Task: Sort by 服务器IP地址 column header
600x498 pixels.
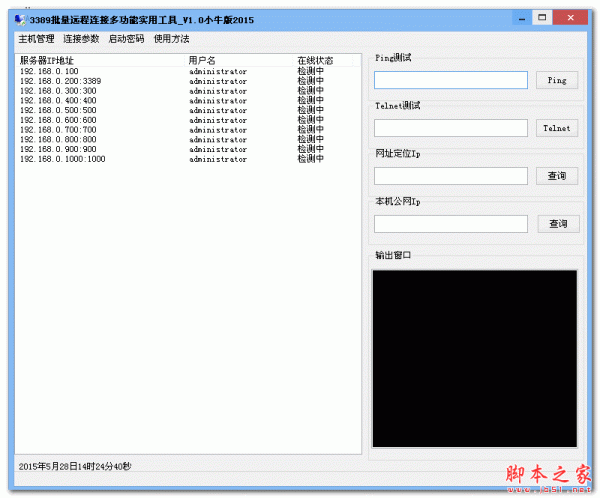Action: (100, 60)
